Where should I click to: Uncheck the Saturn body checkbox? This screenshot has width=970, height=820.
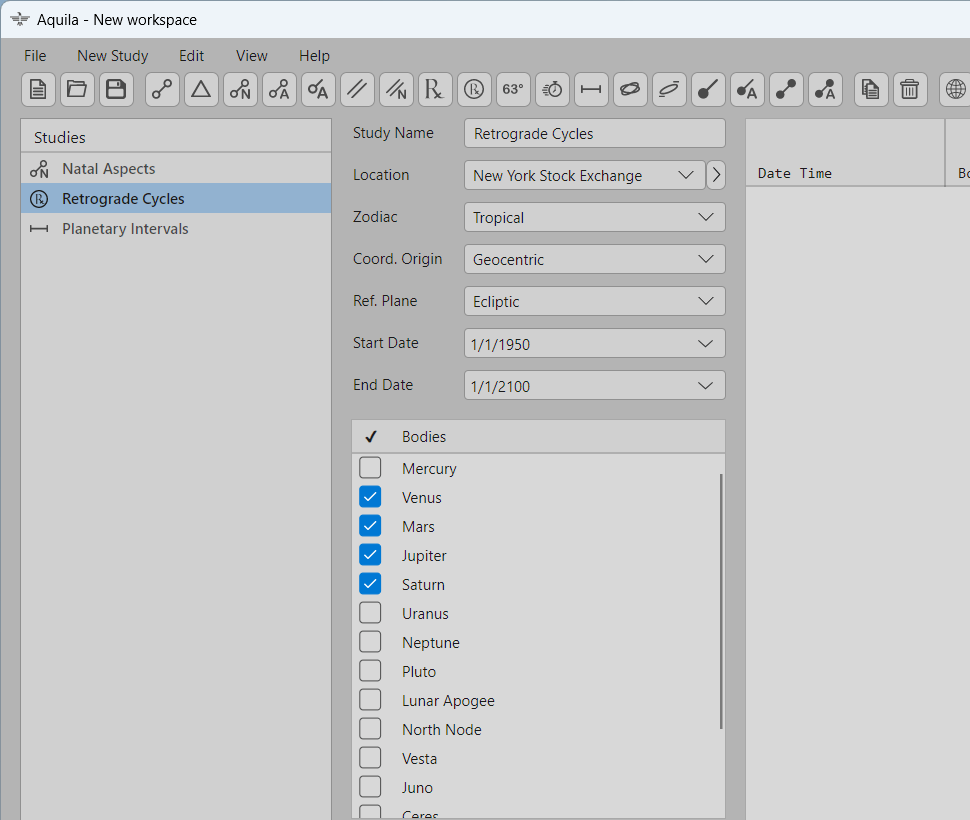(x=370, y=584)
